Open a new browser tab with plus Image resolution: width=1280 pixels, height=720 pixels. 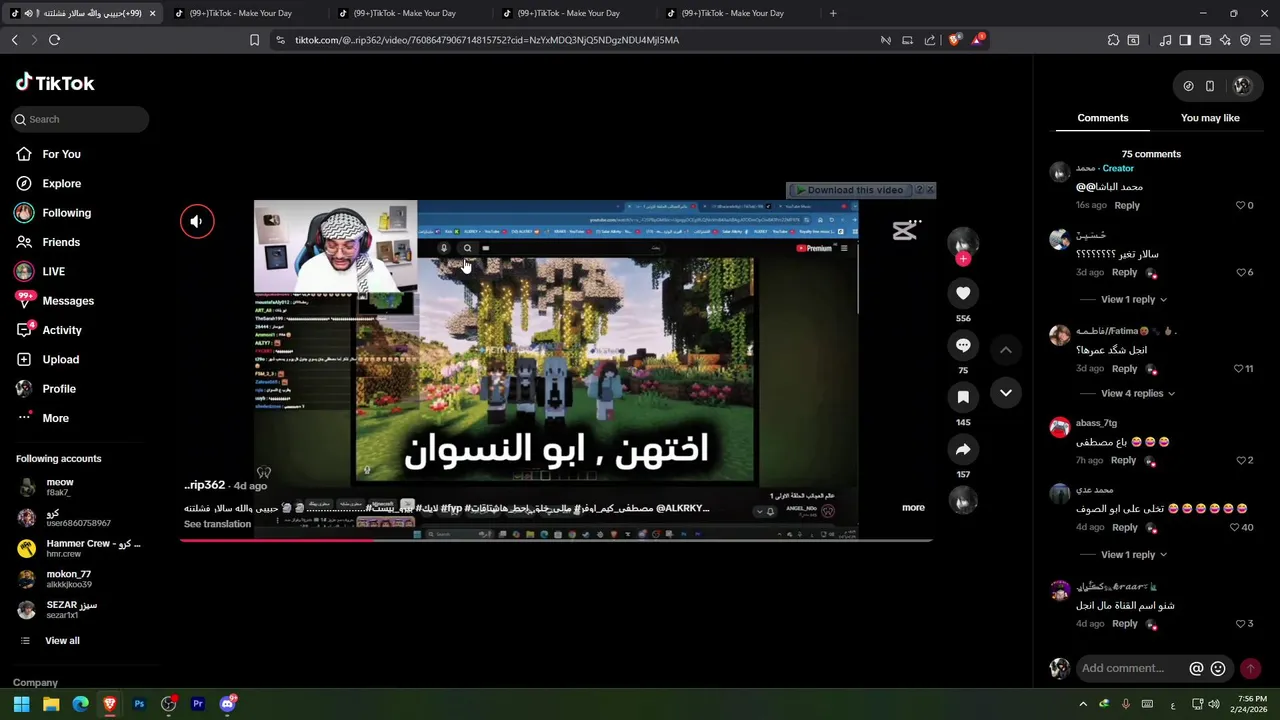tap(833, 13)
